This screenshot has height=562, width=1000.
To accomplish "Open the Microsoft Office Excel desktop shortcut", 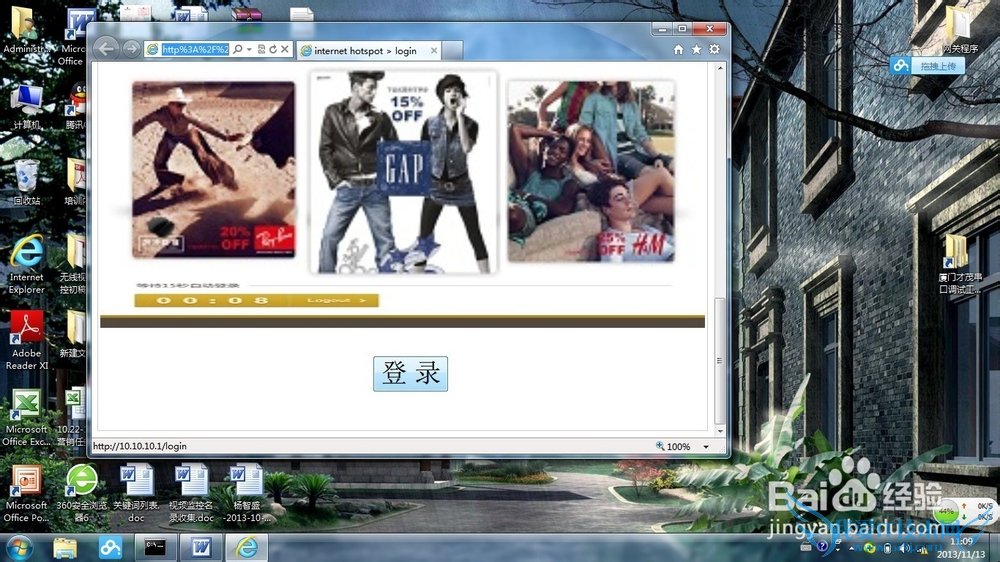I will pos(27,417).
